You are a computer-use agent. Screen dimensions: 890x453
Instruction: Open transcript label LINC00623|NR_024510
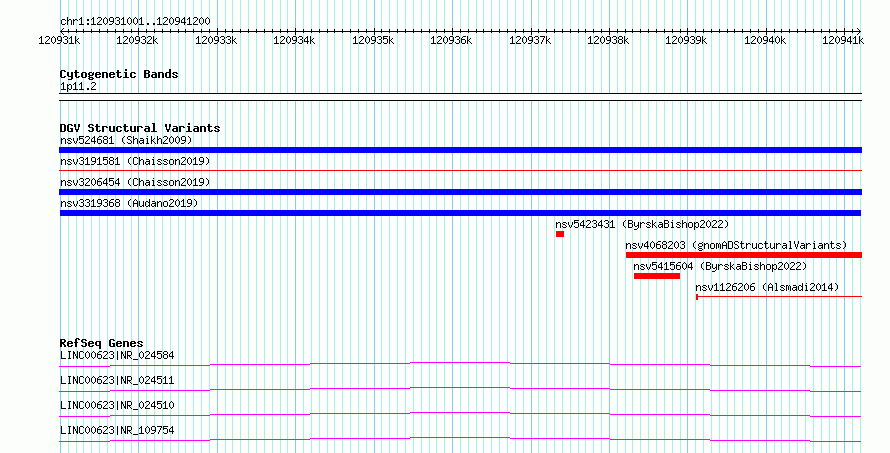tap(117, 405)
